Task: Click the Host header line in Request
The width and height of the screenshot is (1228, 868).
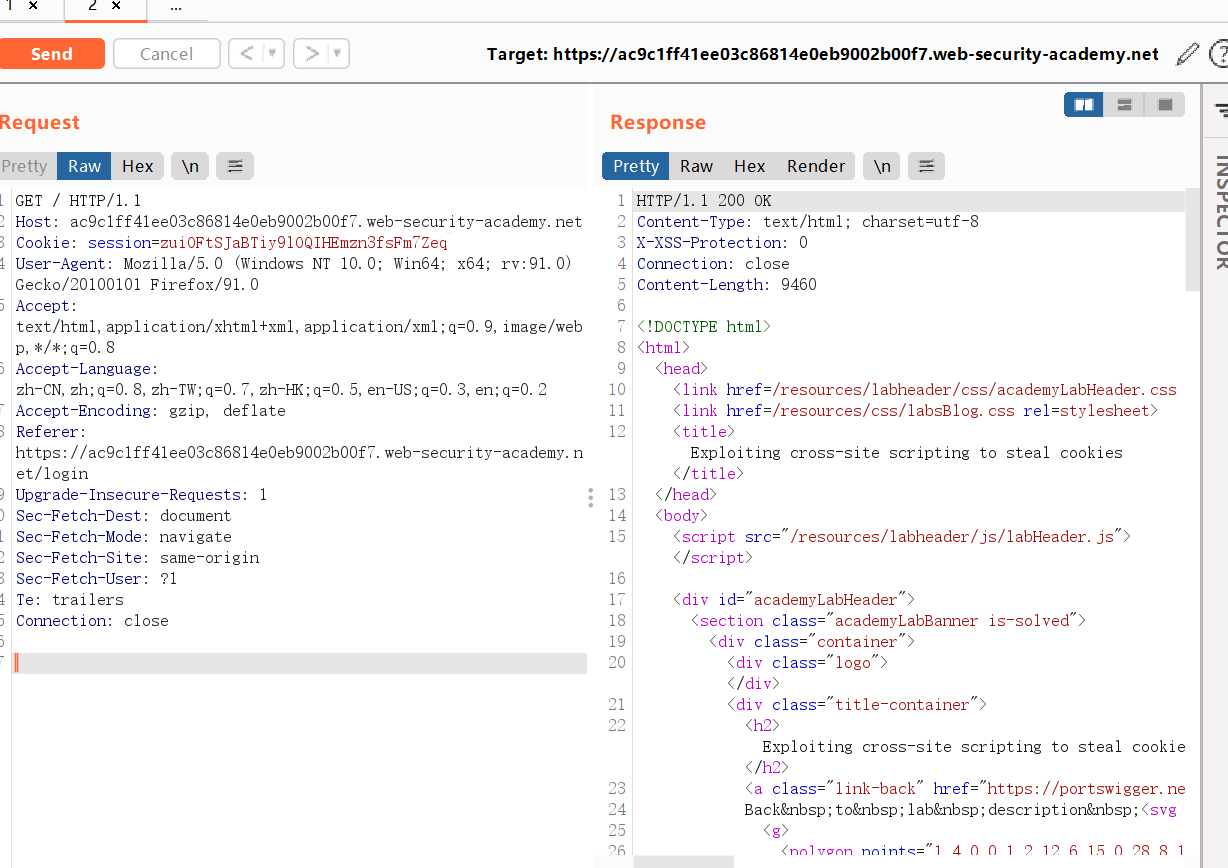Action: tap(299, 221)
